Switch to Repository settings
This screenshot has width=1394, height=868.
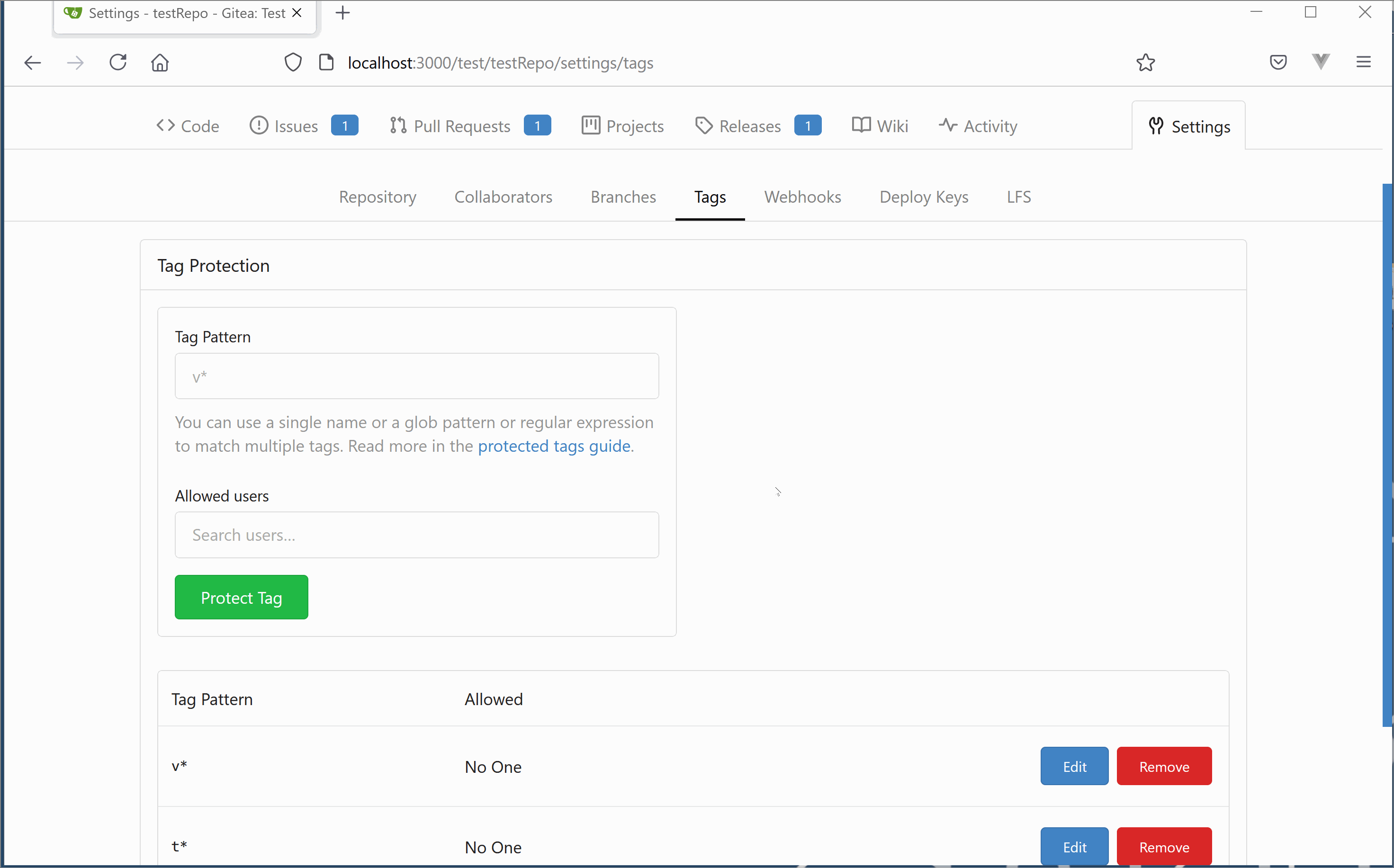pyautogui.click(x=378, y=197)
